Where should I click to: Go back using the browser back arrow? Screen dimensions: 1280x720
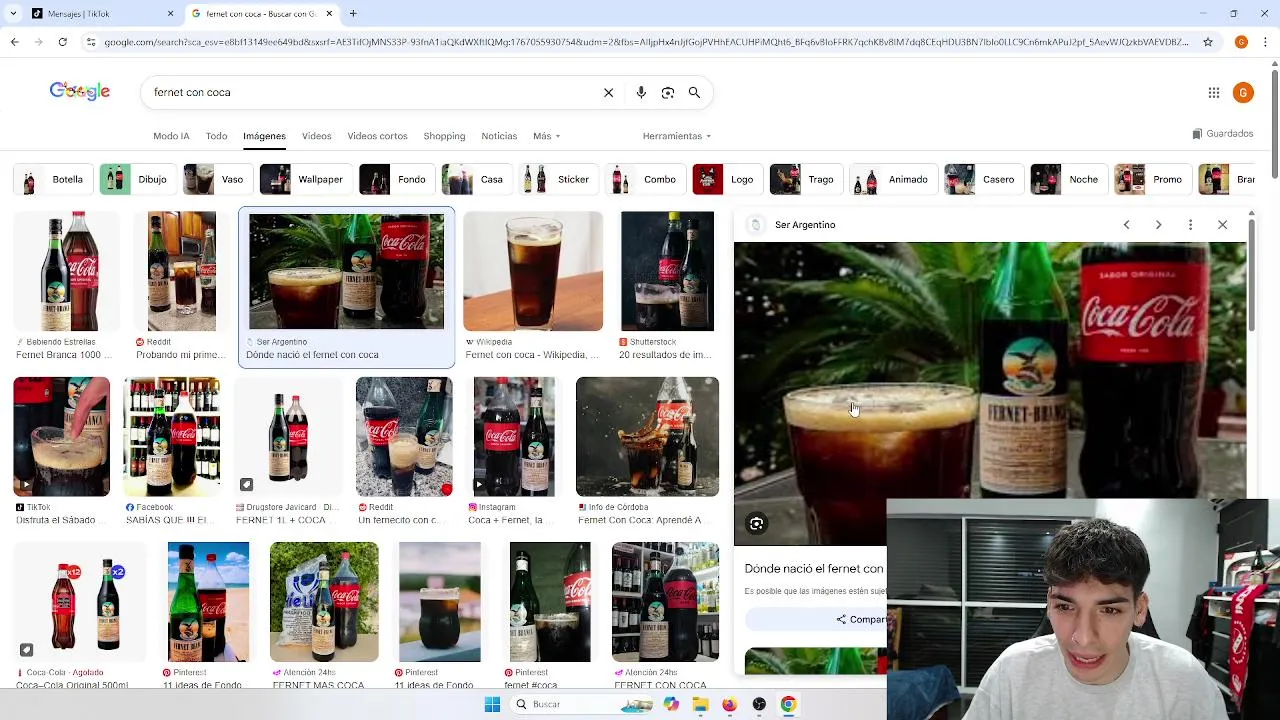14,42
